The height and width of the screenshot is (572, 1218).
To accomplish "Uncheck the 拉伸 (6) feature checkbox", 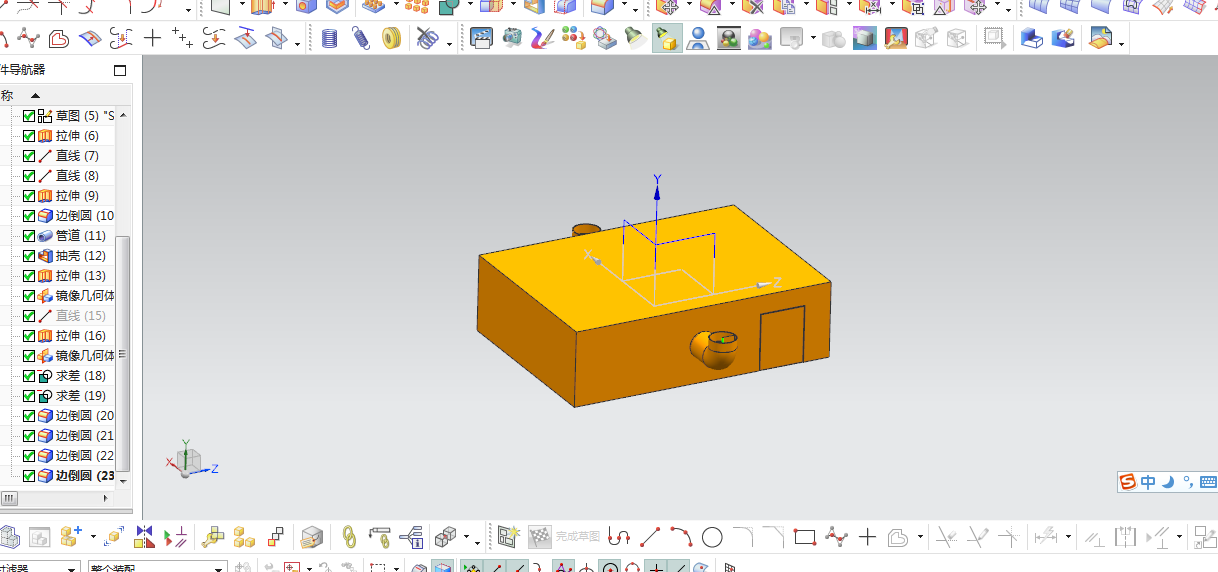I will [29, 136].
